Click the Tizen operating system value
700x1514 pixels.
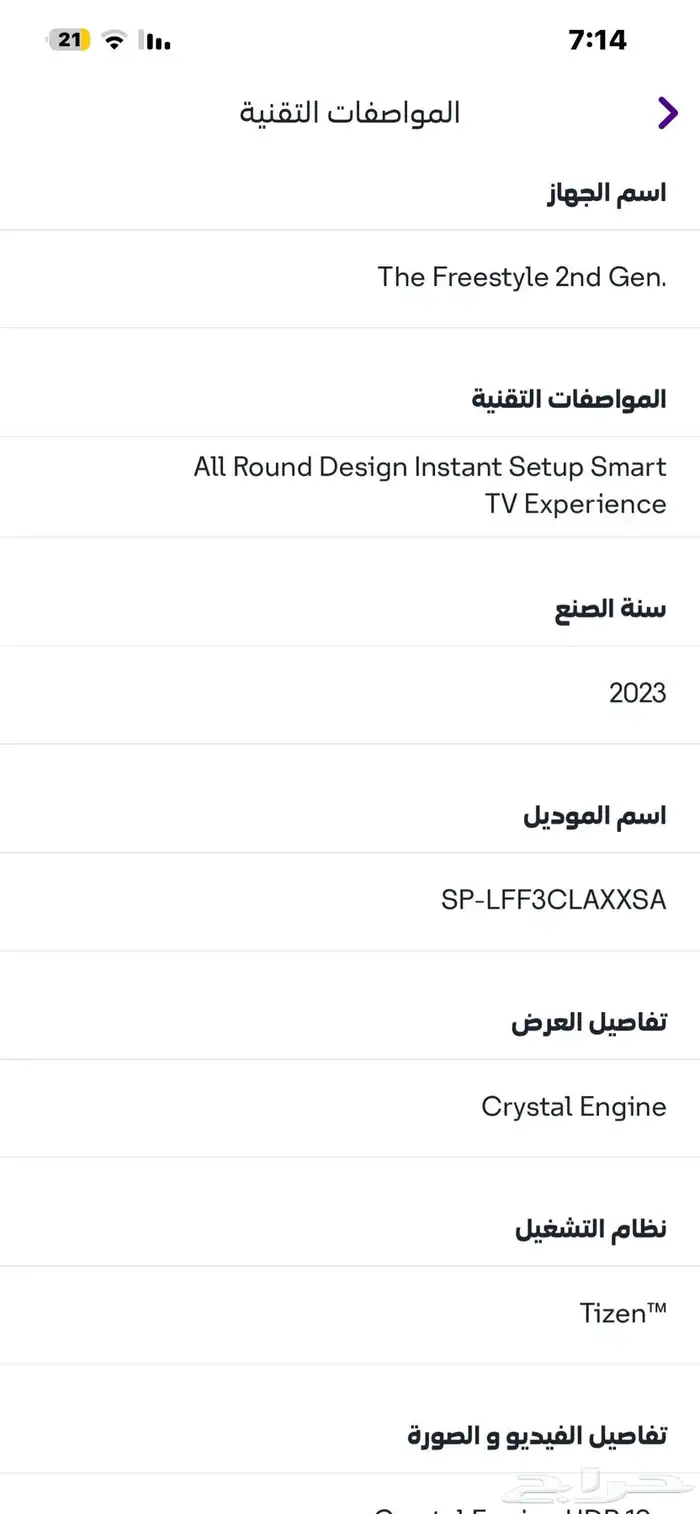622,1313
